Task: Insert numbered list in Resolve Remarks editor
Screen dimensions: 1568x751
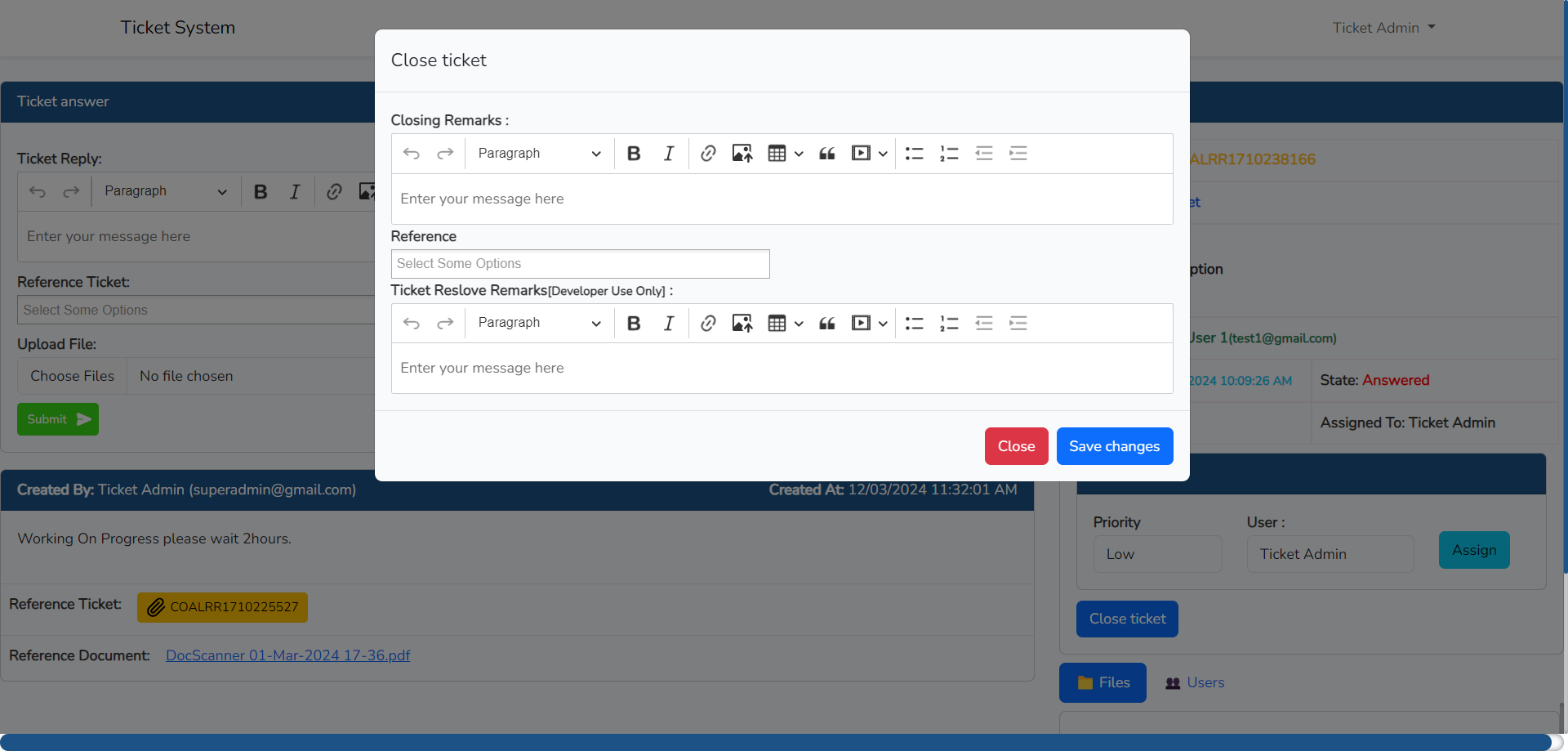Action: tap(948, 324)
